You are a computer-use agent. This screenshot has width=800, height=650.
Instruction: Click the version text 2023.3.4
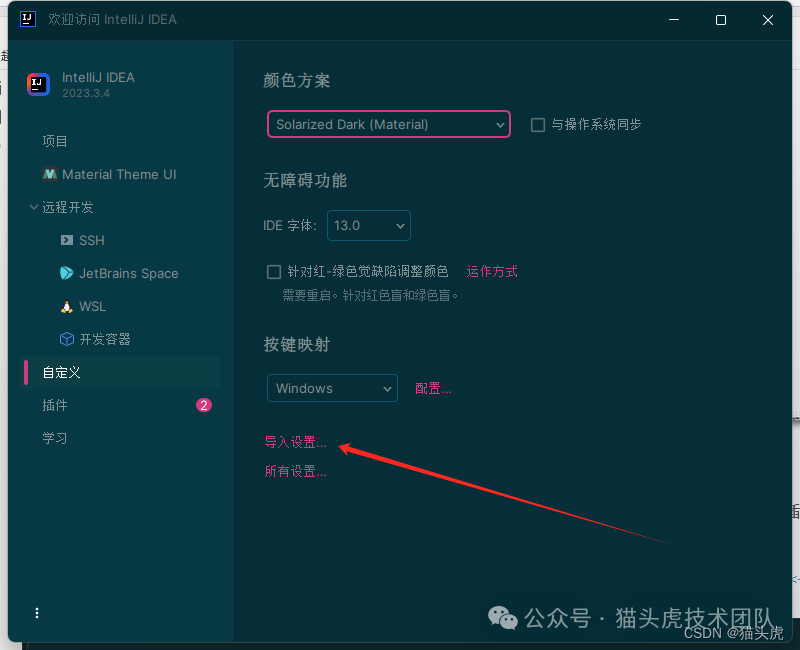(x=86, y=93)
